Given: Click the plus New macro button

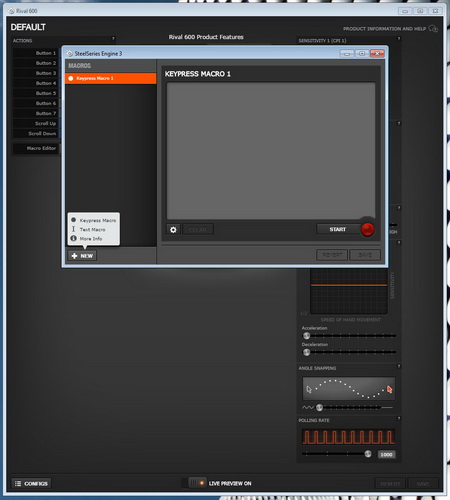Looking at the screenshot, I should tap(82, 256).
